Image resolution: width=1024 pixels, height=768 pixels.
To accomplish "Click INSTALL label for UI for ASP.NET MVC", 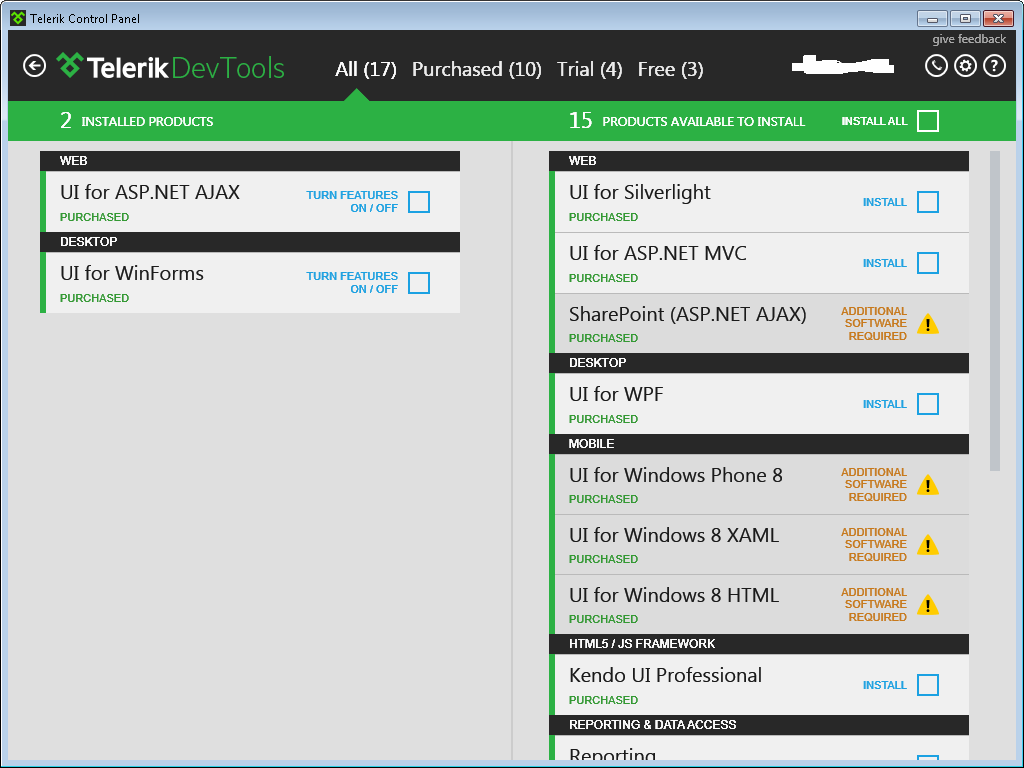I will (885, 263).
